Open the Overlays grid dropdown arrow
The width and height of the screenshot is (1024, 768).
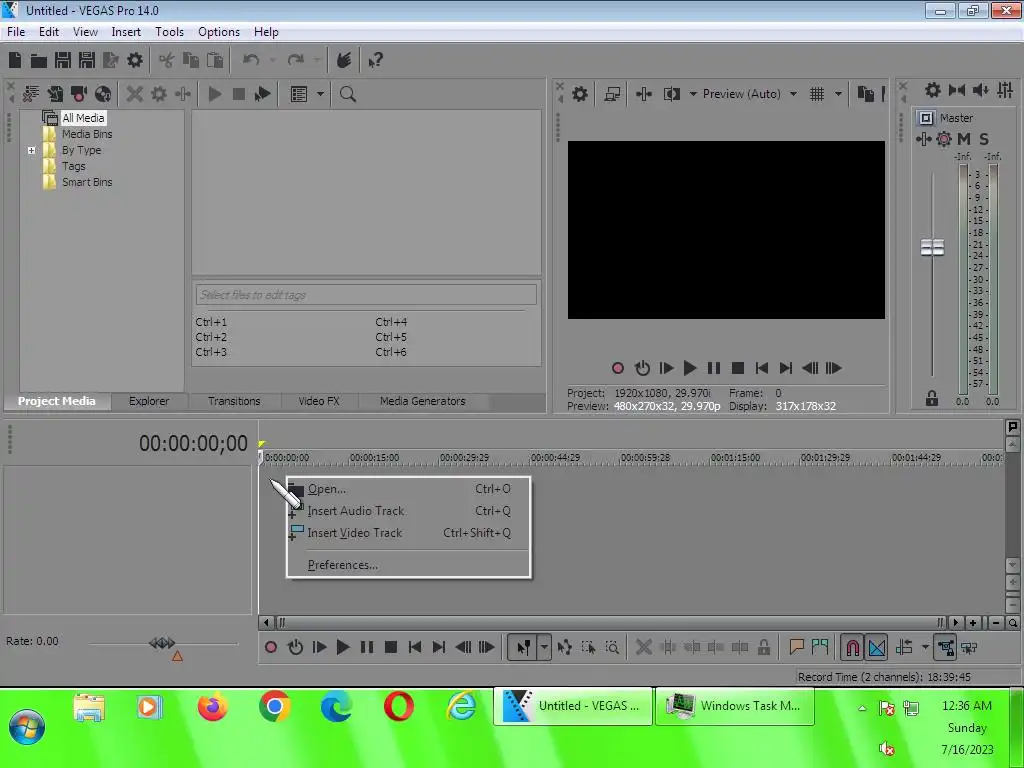tap(838, 94)
